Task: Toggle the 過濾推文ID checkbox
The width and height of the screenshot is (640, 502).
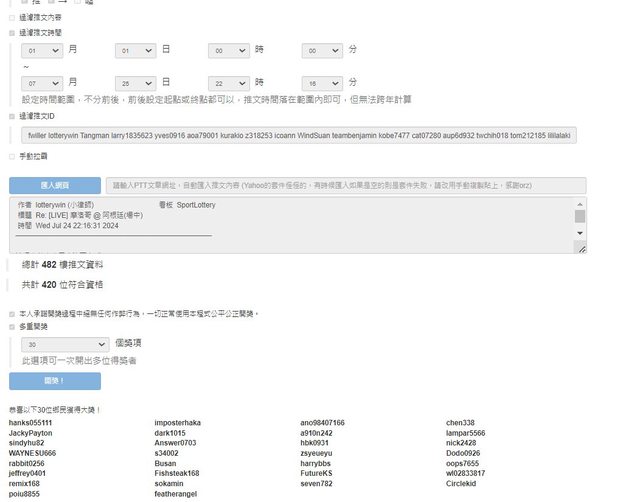Action: (x=12, y=117)
